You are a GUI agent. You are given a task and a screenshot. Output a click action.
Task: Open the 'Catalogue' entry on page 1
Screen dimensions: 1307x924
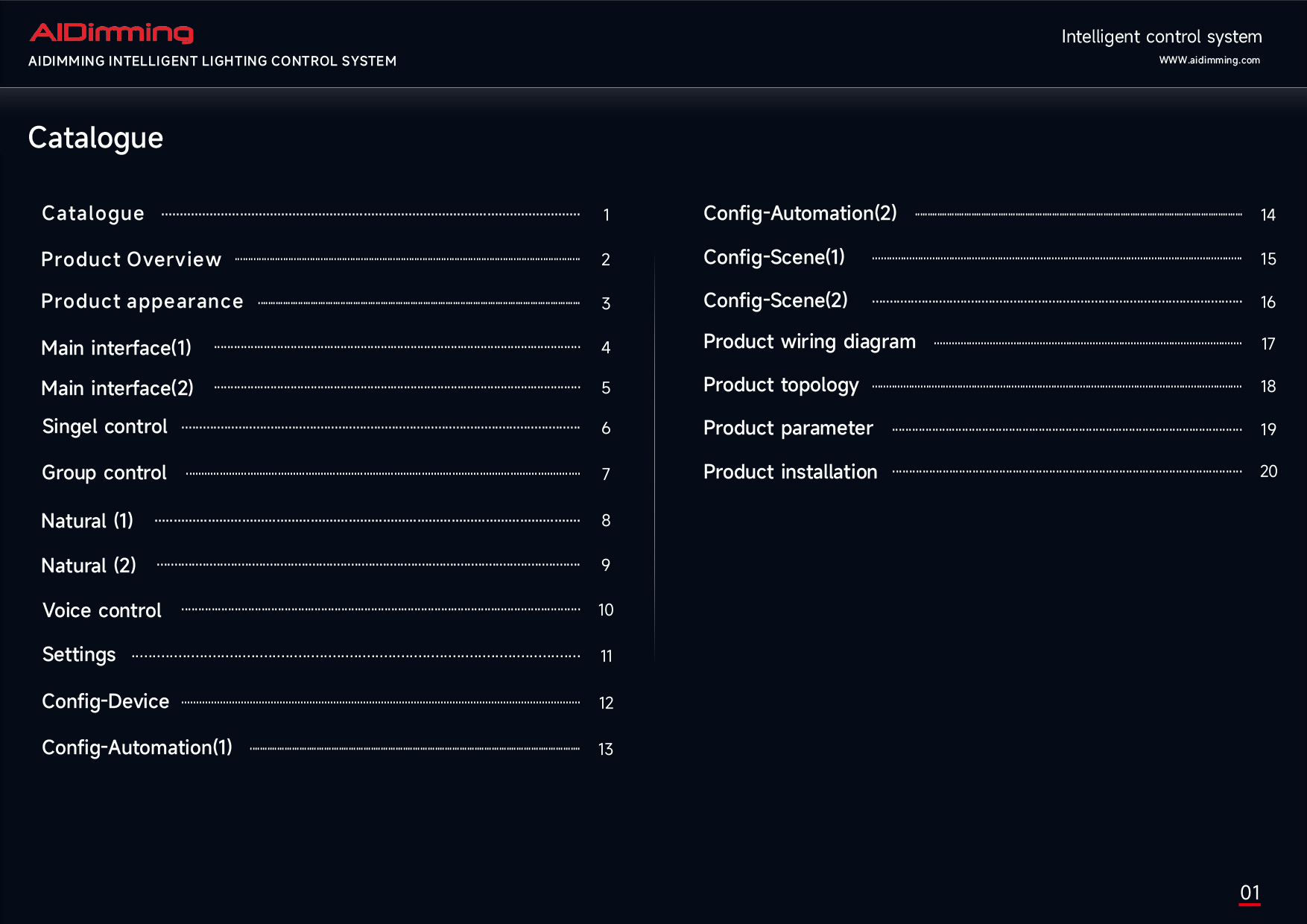93,213
